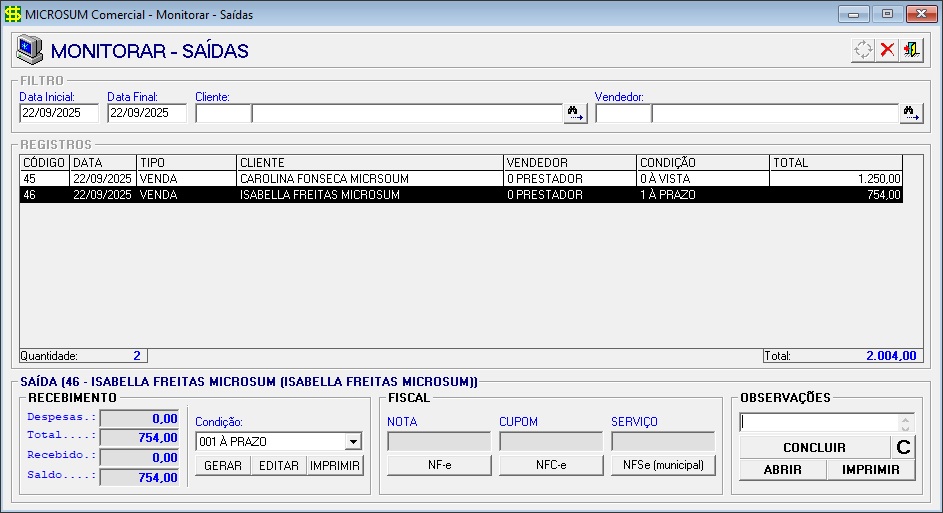Click the DATA column header
This screenshot has width=943, height=513.
point(103,162)
